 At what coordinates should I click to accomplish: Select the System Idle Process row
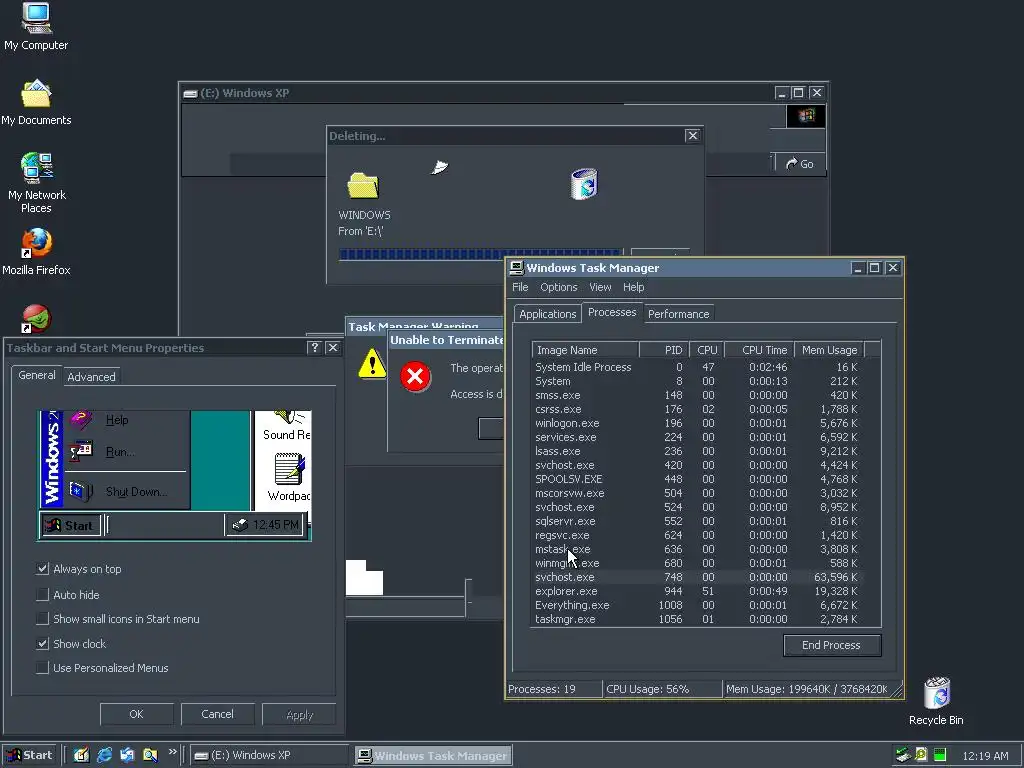[x=696, y=367]
